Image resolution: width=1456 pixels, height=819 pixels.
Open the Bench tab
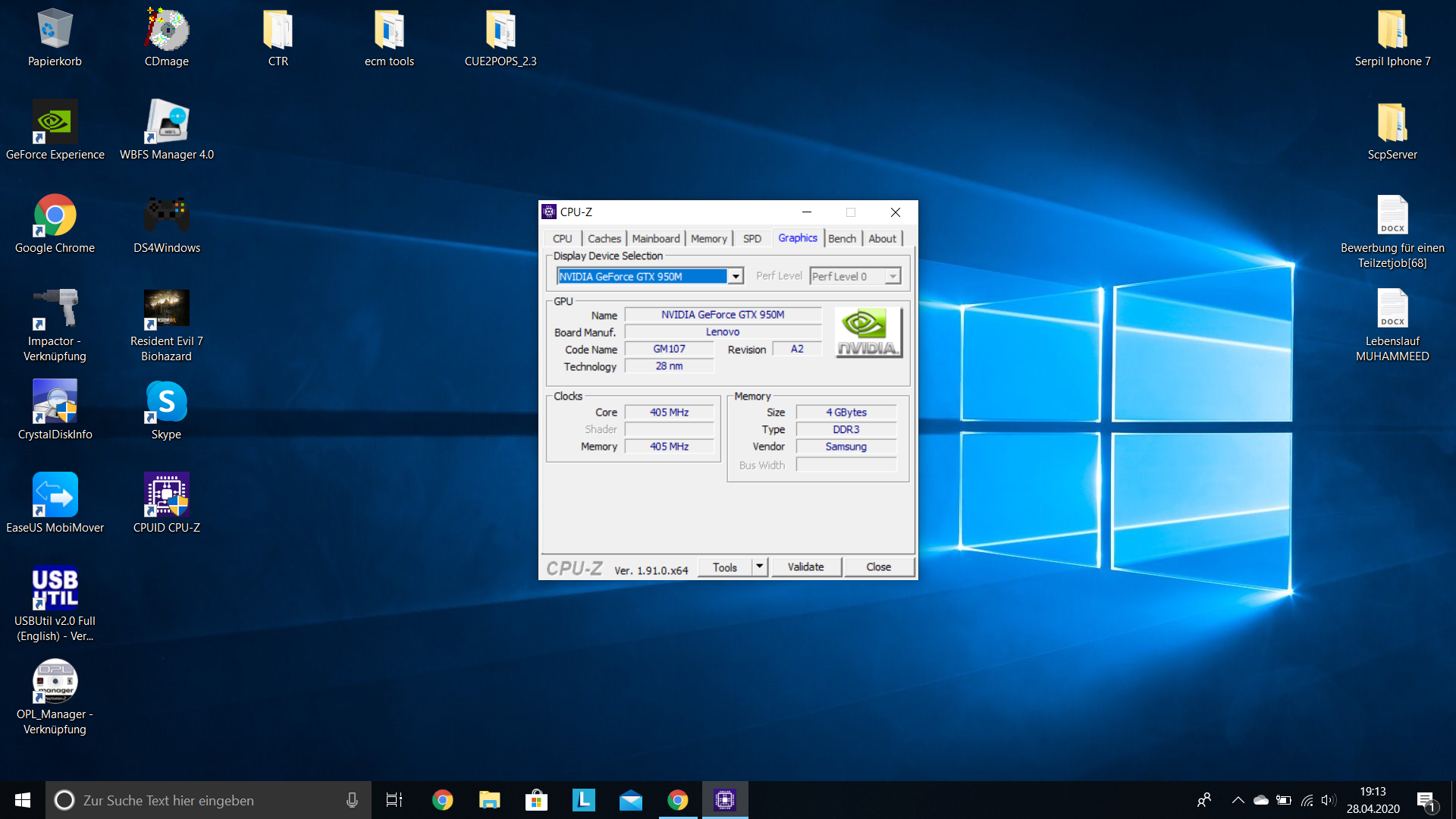point(841,238)
